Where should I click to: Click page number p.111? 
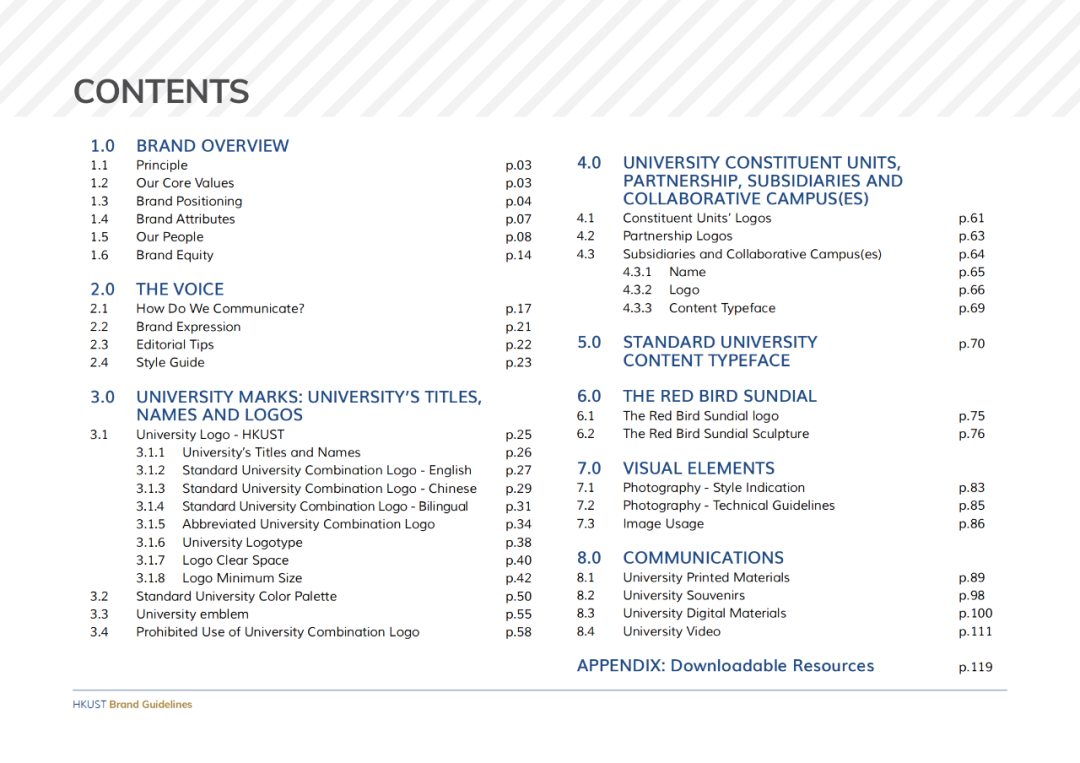coord(975,631)
